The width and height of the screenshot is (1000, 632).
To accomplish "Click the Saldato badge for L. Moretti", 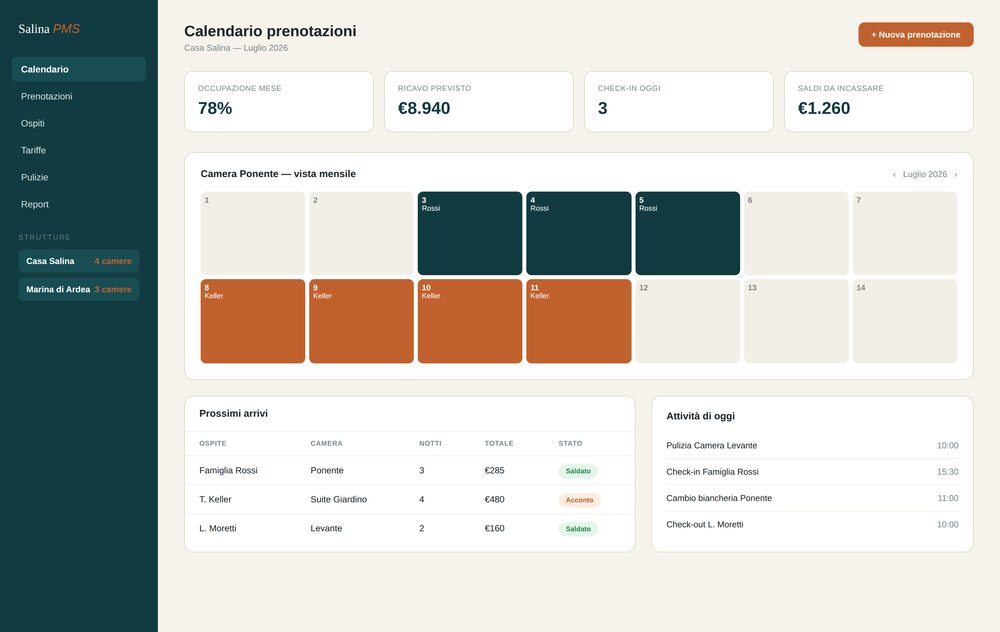I will (578, 529).
